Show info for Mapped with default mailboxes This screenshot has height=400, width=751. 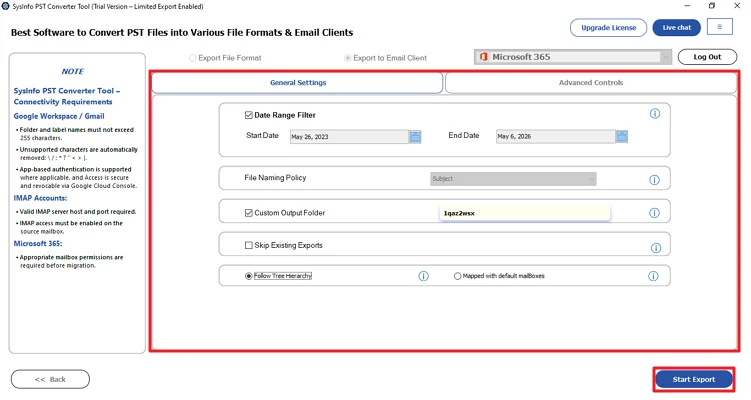pyautogui.click(x=653, y=276)
